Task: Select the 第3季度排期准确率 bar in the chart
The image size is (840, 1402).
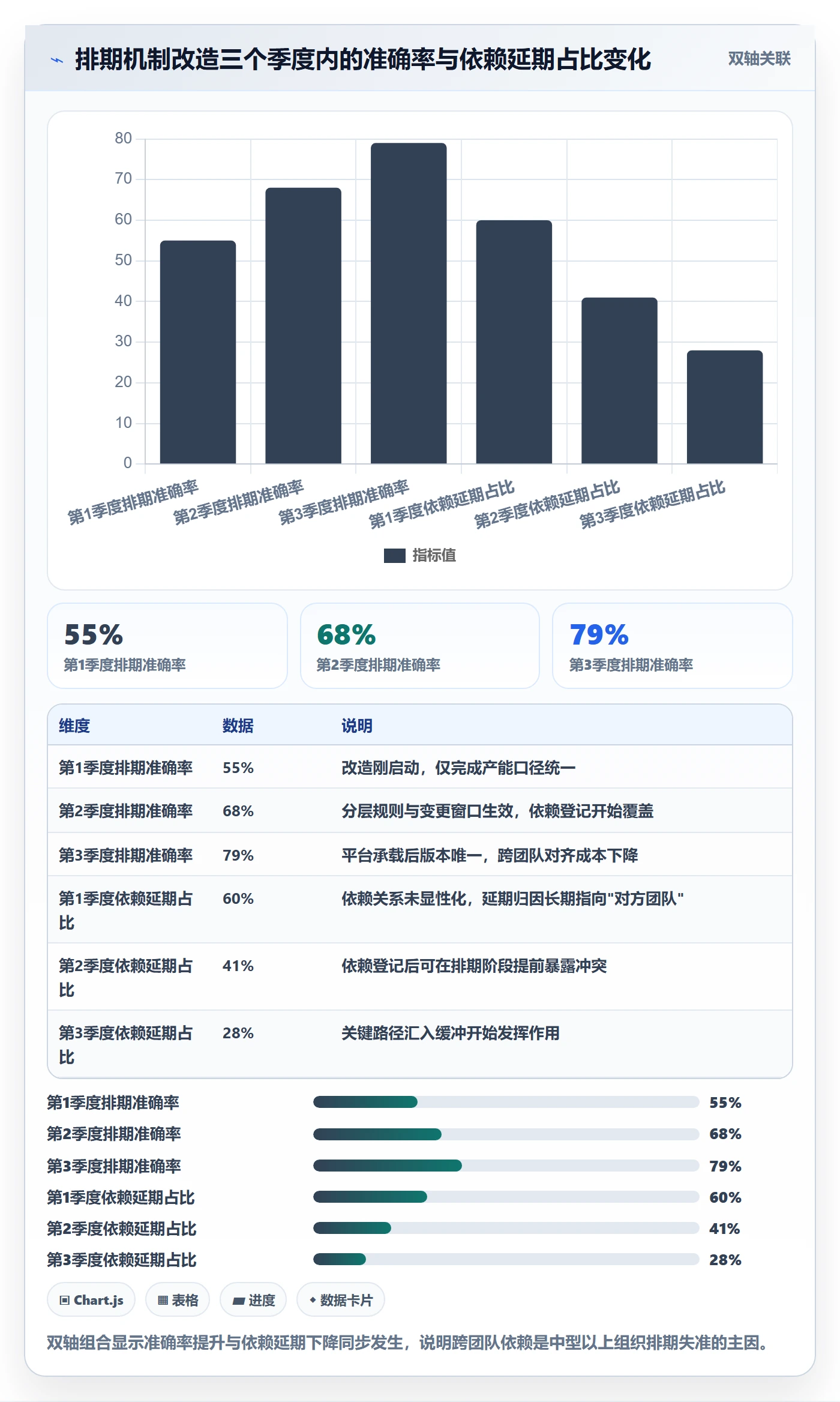Action: tap(409, 303)
